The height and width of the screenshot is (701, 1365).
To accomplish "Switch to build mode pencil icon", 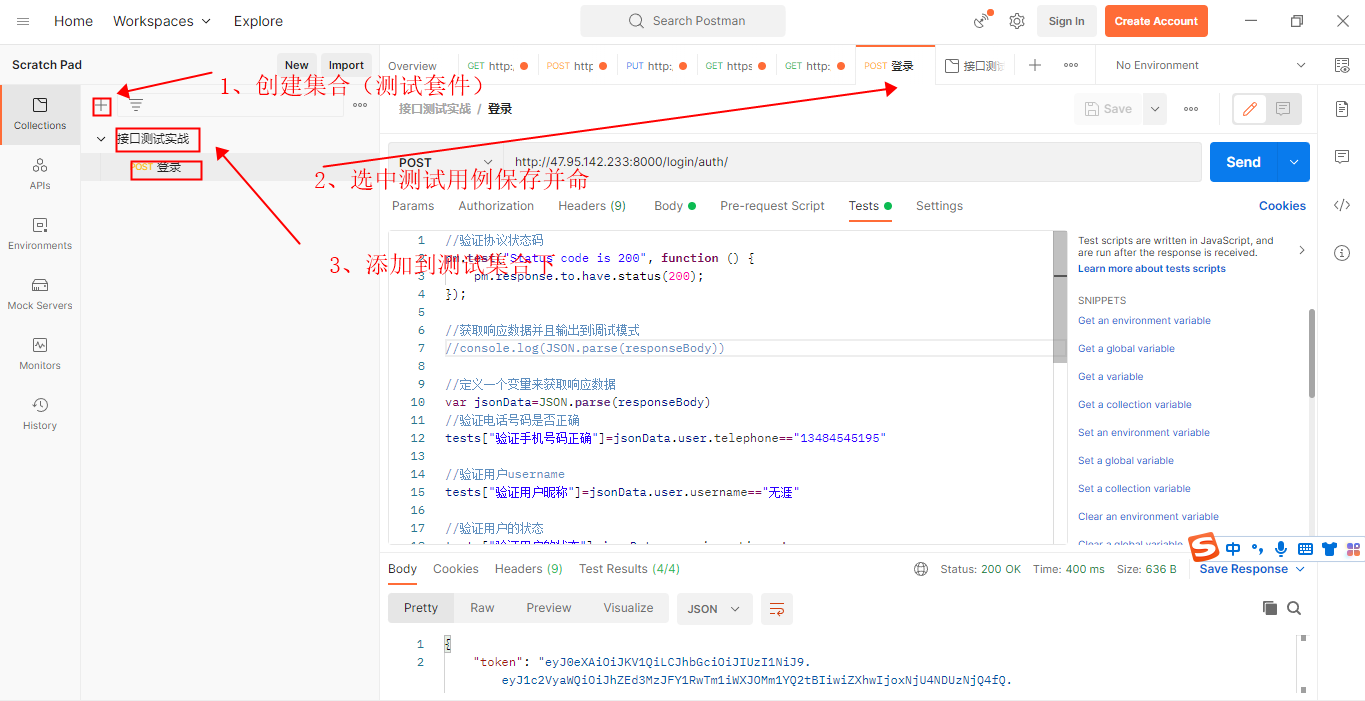I will point(1249,109).
